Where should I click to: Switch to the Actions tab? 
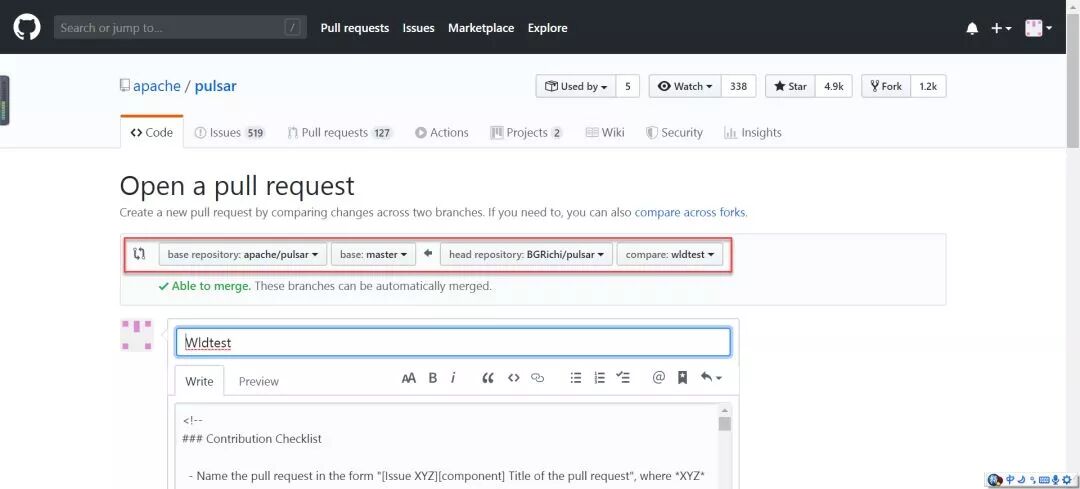pyautogui.click(x=442, y=132)
